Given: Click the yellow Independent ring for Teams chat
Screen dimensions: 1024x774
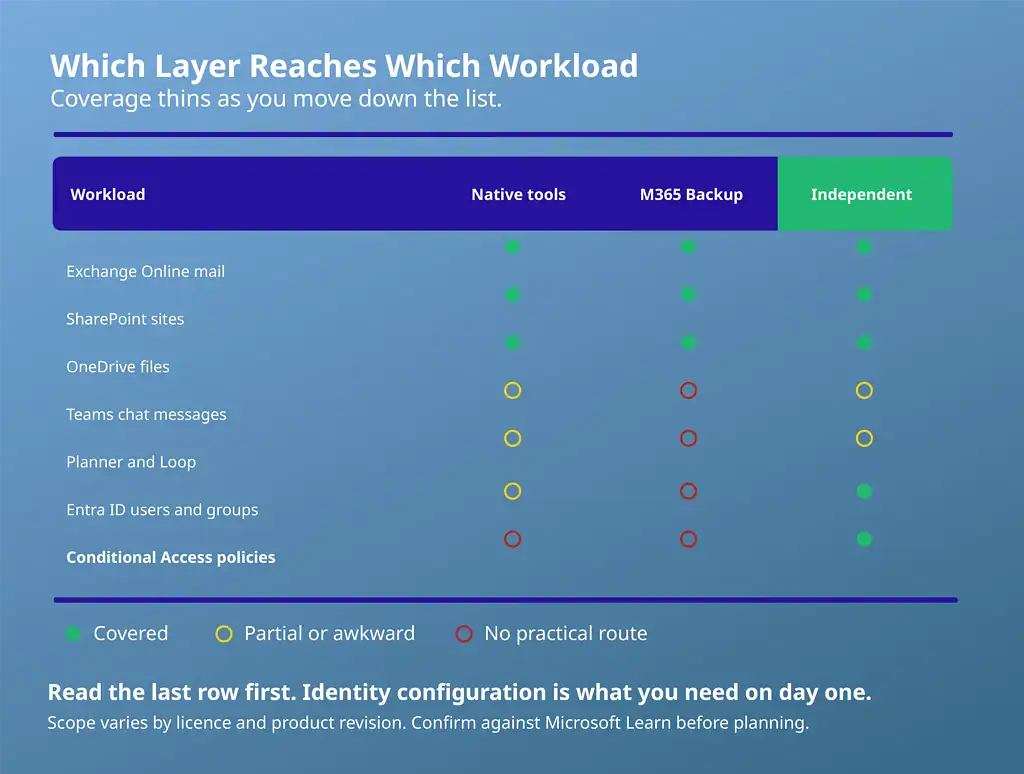Looking at the screenshot, I should tap(864, 391).
